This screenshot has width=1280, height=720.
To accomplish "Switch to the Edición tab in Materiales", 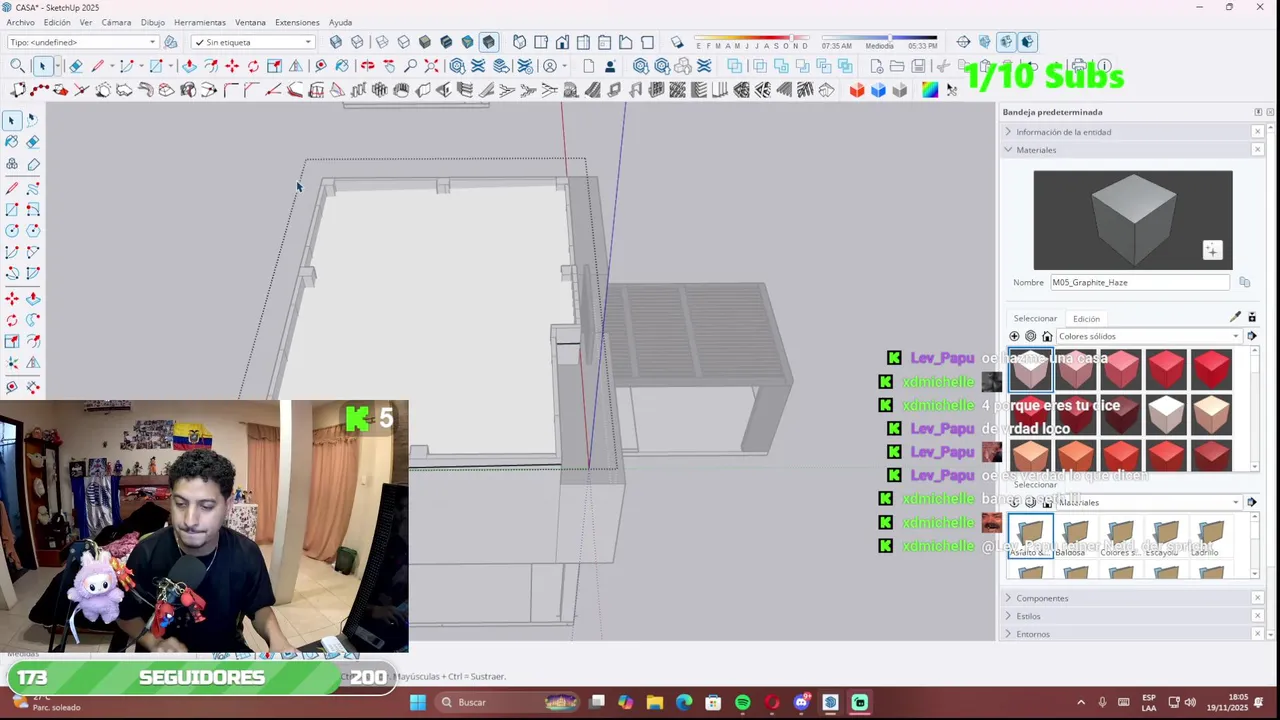I will pyautogui.click(x=1086, y=318).
